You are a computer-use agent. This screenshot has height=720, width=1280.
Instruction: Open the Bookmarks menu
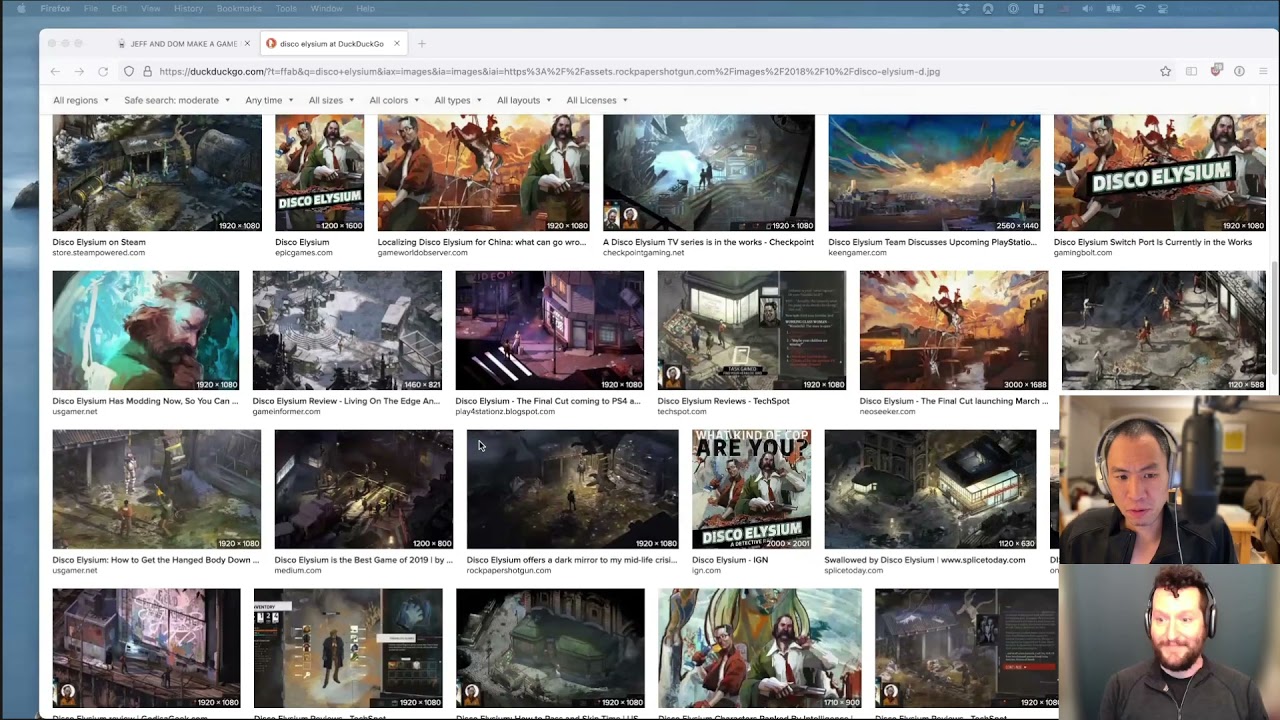pyautogui.click(x=239, y=9)
